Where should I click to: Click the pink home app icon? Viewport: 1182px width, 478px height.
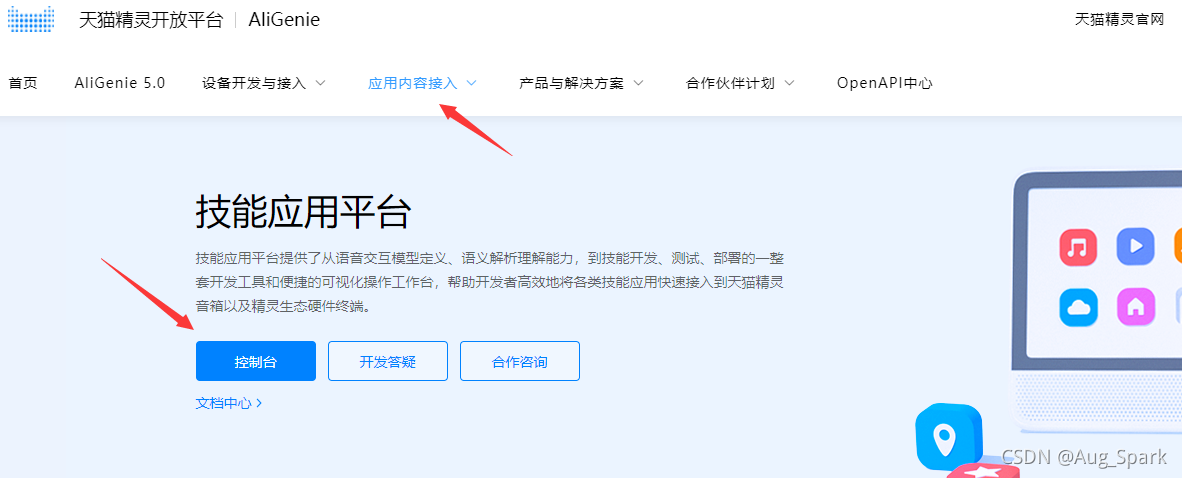coord(1136,307)
